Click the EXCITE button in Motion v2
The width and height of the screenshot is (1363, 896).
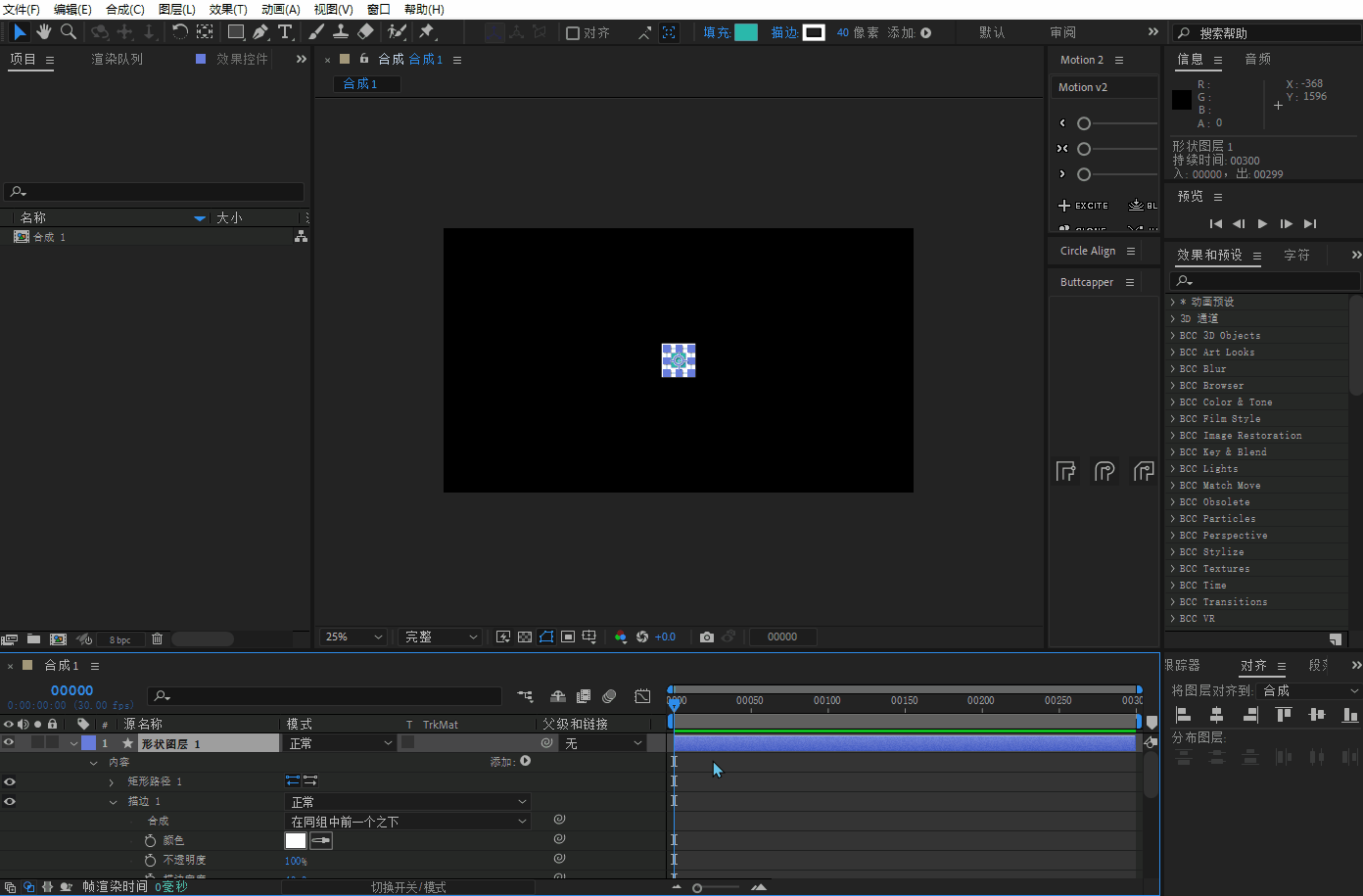click(x=1084, y=206)
